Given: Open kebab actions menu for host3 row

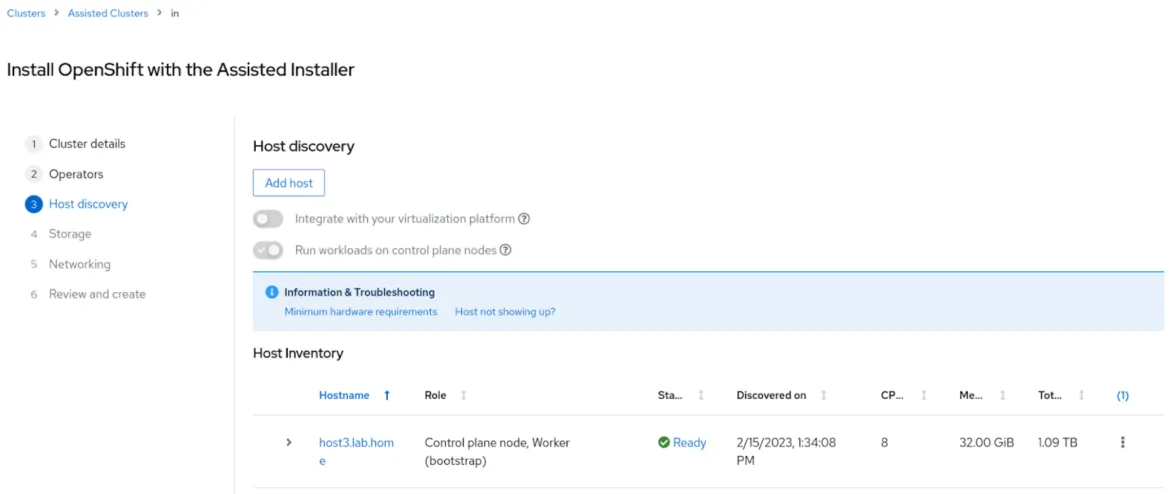Looking at the screenshot, I should click(x=1122, y=442).
